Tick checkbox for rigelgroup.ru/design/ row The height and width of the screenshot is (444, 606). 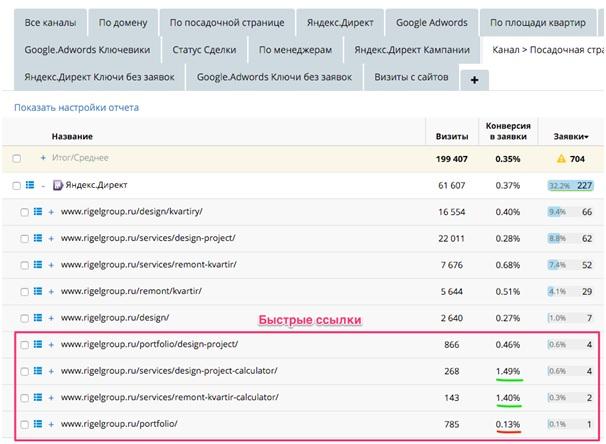pyautogui.click(x=24, y=318)
